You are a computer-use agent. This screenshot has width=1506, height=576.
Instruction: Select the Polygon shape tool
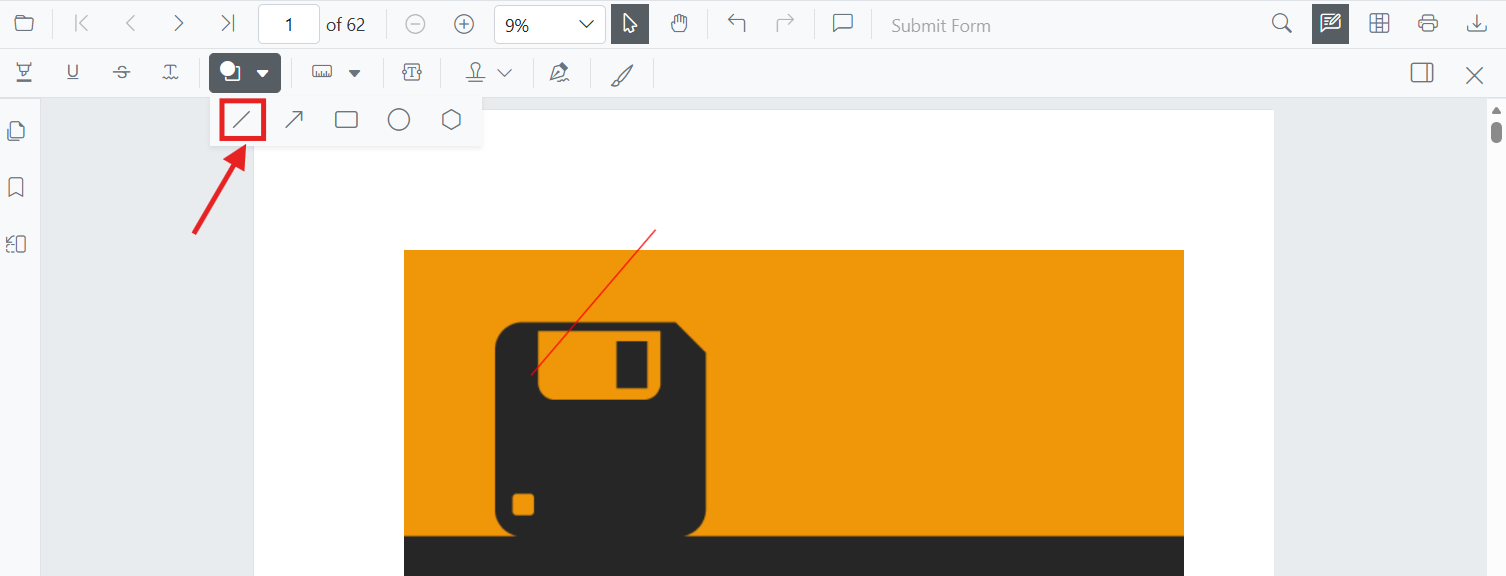click(x=452, y=120)
